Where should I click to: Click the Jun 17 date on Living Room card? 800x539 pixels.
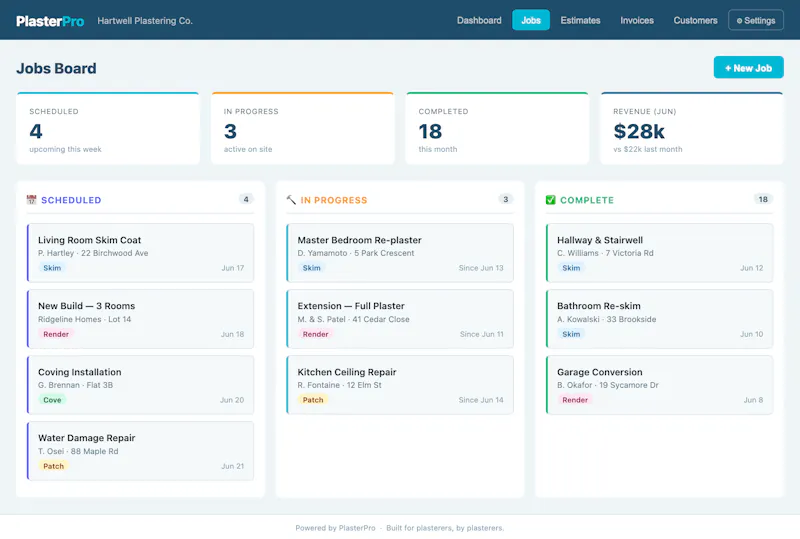[233, 268]
